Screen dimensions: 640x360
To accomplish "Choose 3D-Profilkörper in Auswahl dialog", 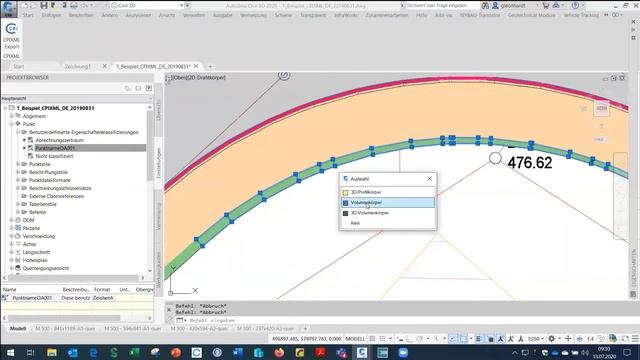I will [x=387, y=192].
